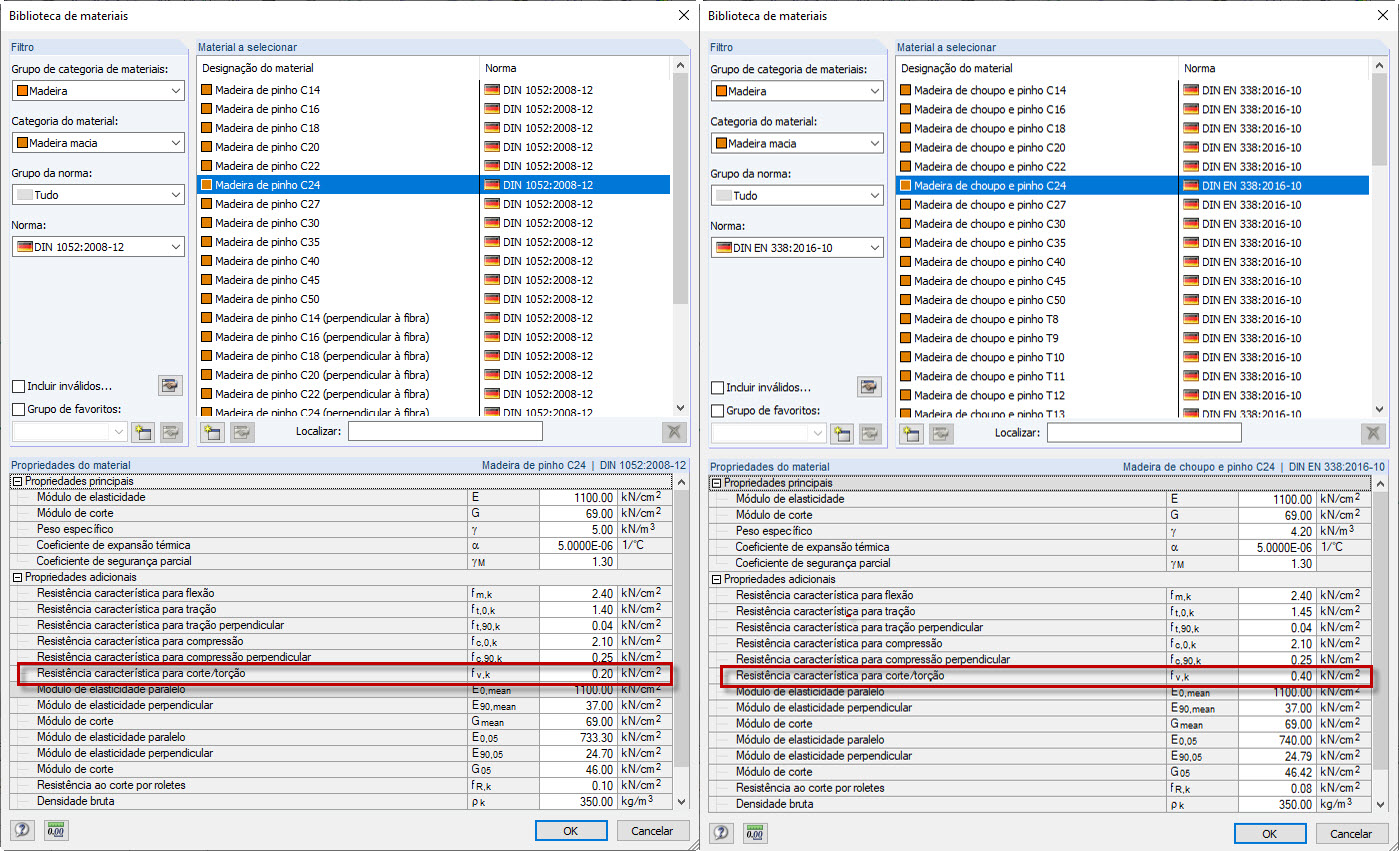
Task: Enable Grupo de favoritos in DIN 1052 dialog
Action: click(x=19, y=409)
